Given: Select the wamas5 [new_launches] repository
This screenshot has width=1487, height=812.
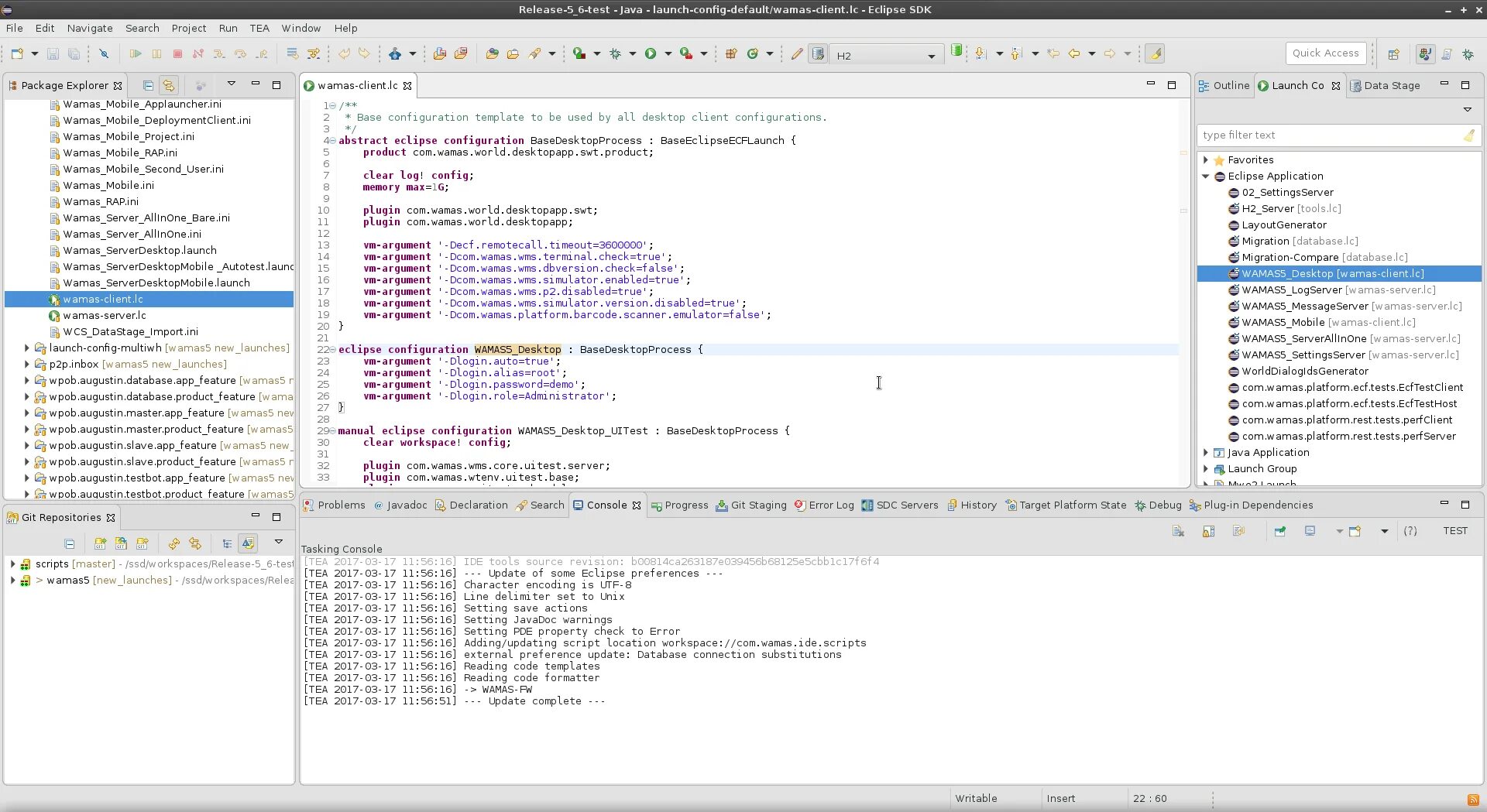Looking at the screenshot, I should point(108,581).
